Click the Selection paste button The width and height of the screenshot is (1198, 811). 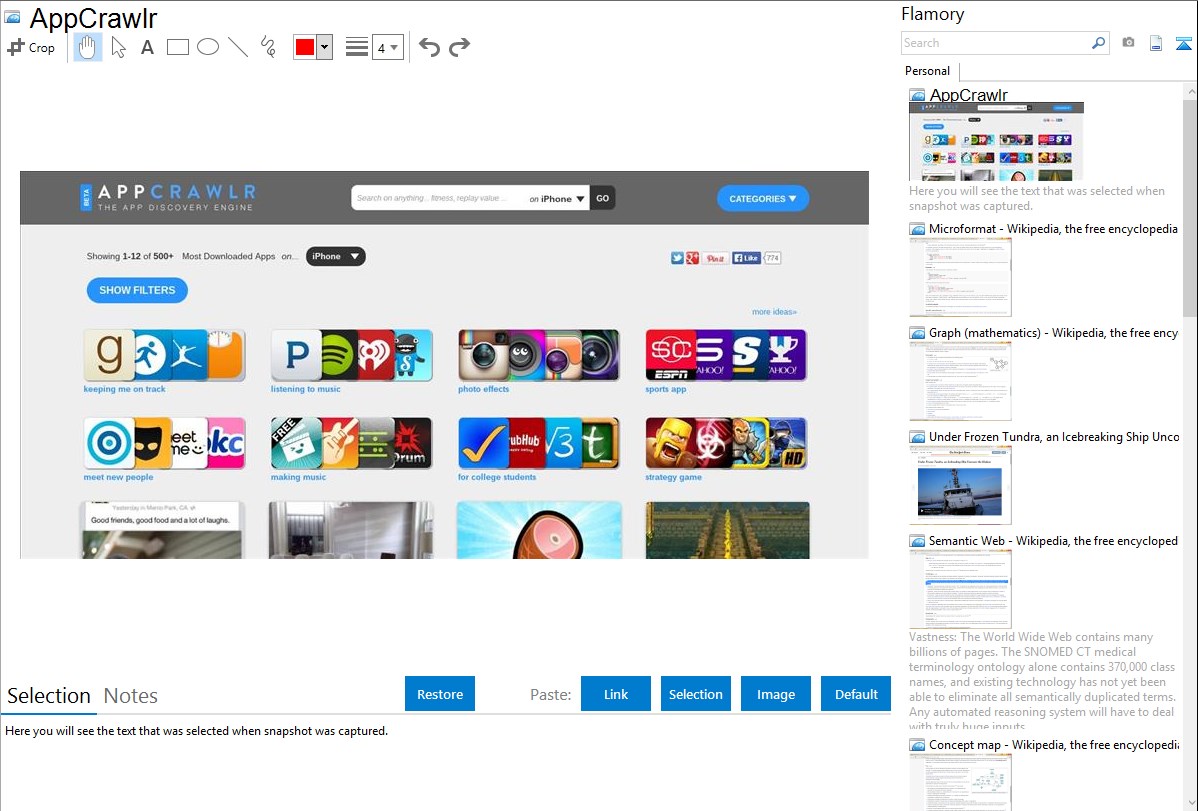coord(696,694)
